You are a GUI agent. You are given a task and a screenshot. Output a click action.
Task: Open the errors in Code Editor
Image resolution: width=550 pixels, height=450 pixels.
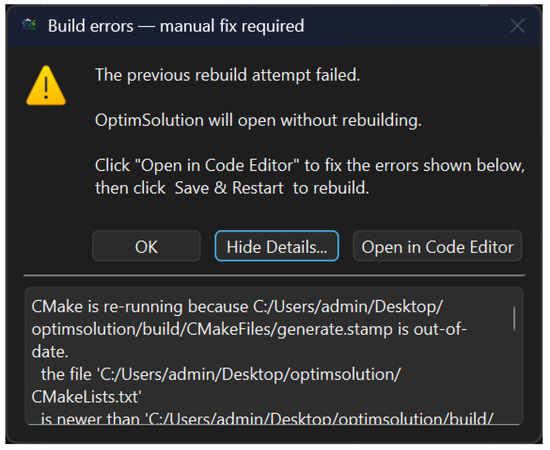(x=437, y=247)
